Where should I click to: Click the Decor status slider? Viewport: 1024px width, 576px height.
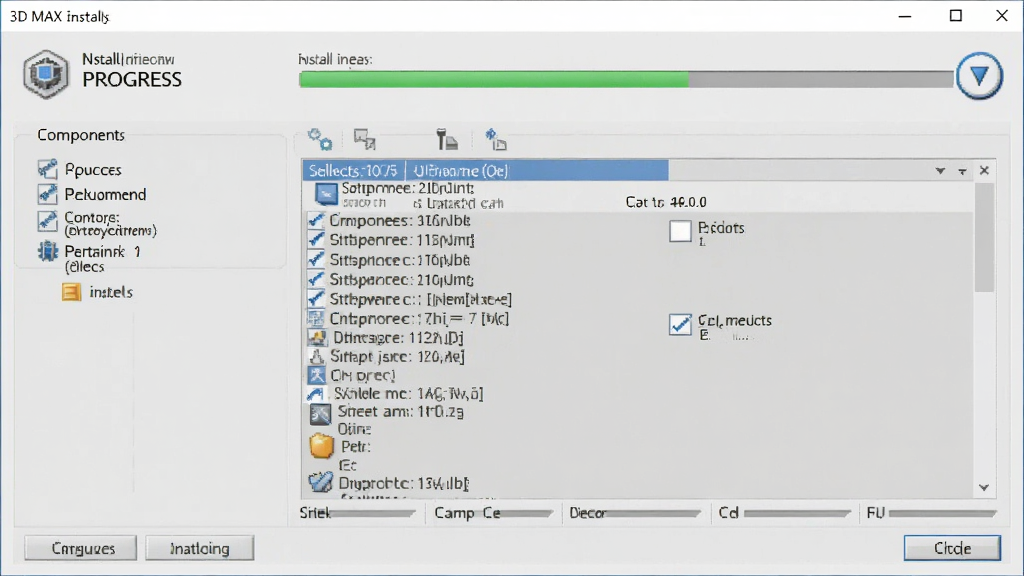click(654, 514)
